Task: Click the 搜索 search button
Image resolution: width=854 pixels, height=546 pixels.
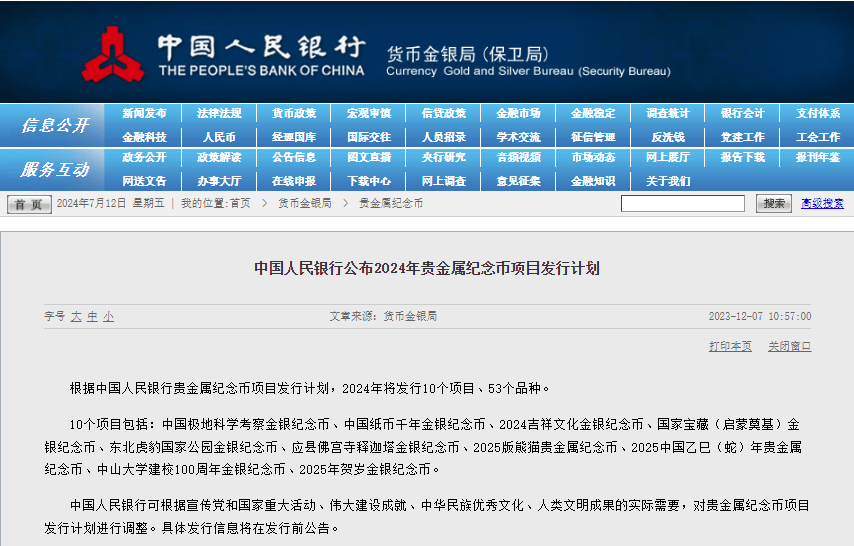Action: 773,203
